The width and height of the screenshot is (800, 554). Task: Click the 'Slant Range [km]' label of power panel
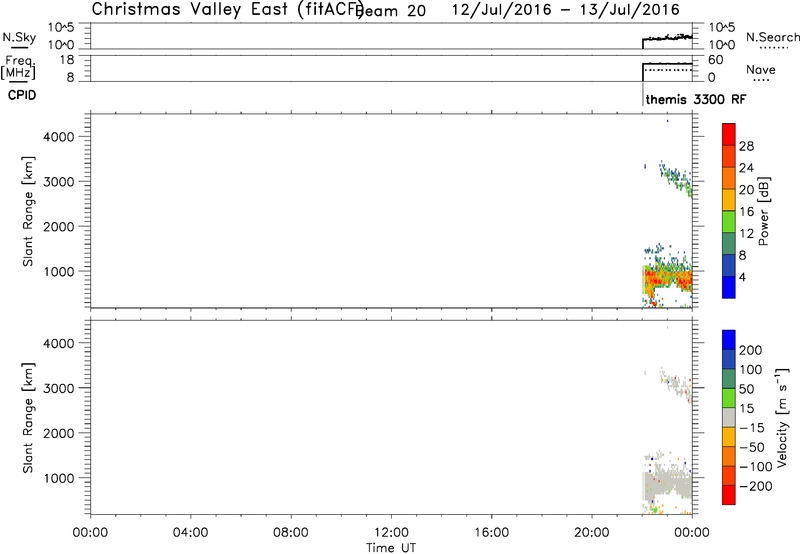click(28, 211)
